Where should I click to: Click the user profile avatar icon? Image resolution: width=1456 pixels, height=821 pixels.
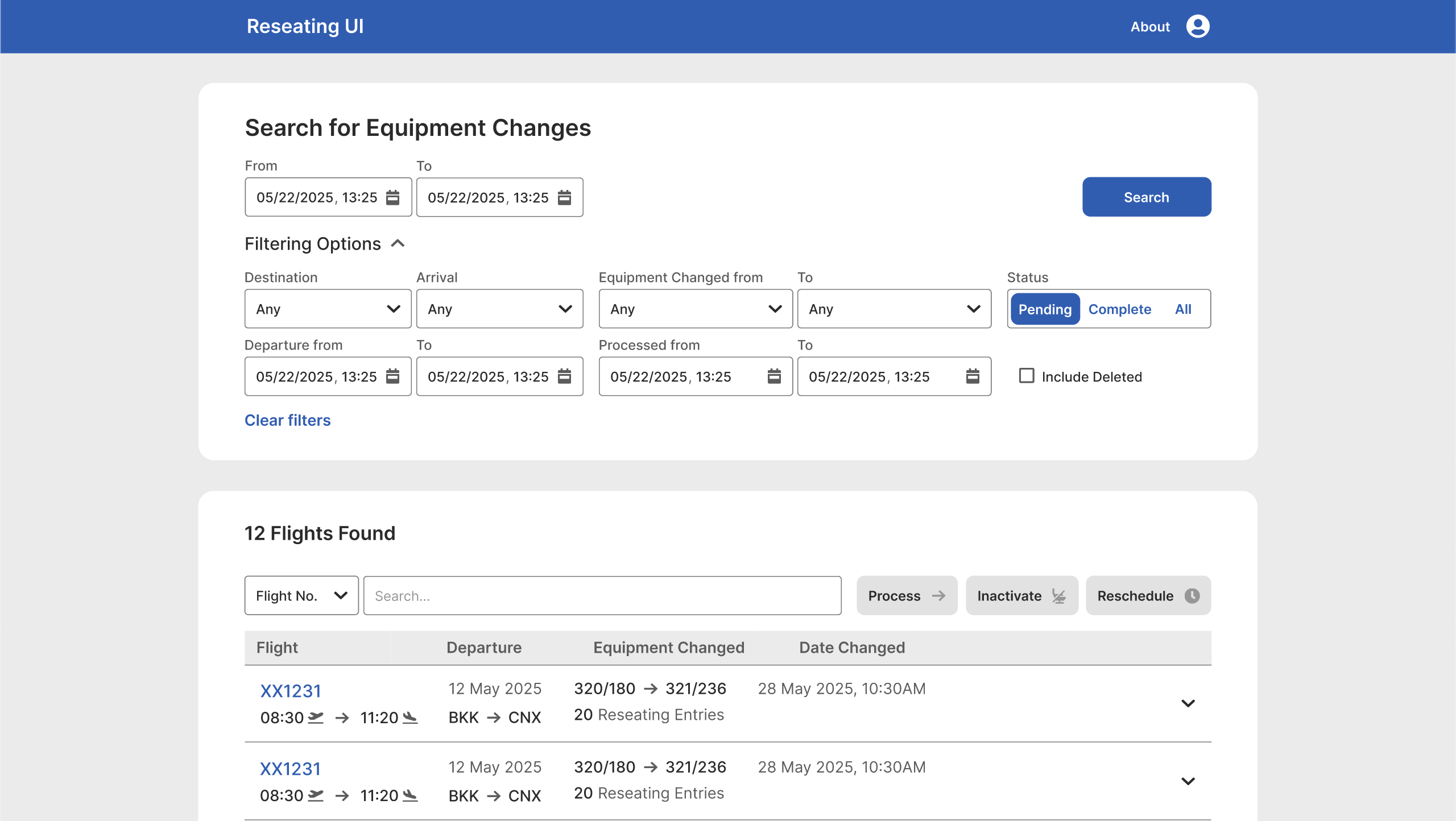pyautogui.click(x=1197, y=26)
